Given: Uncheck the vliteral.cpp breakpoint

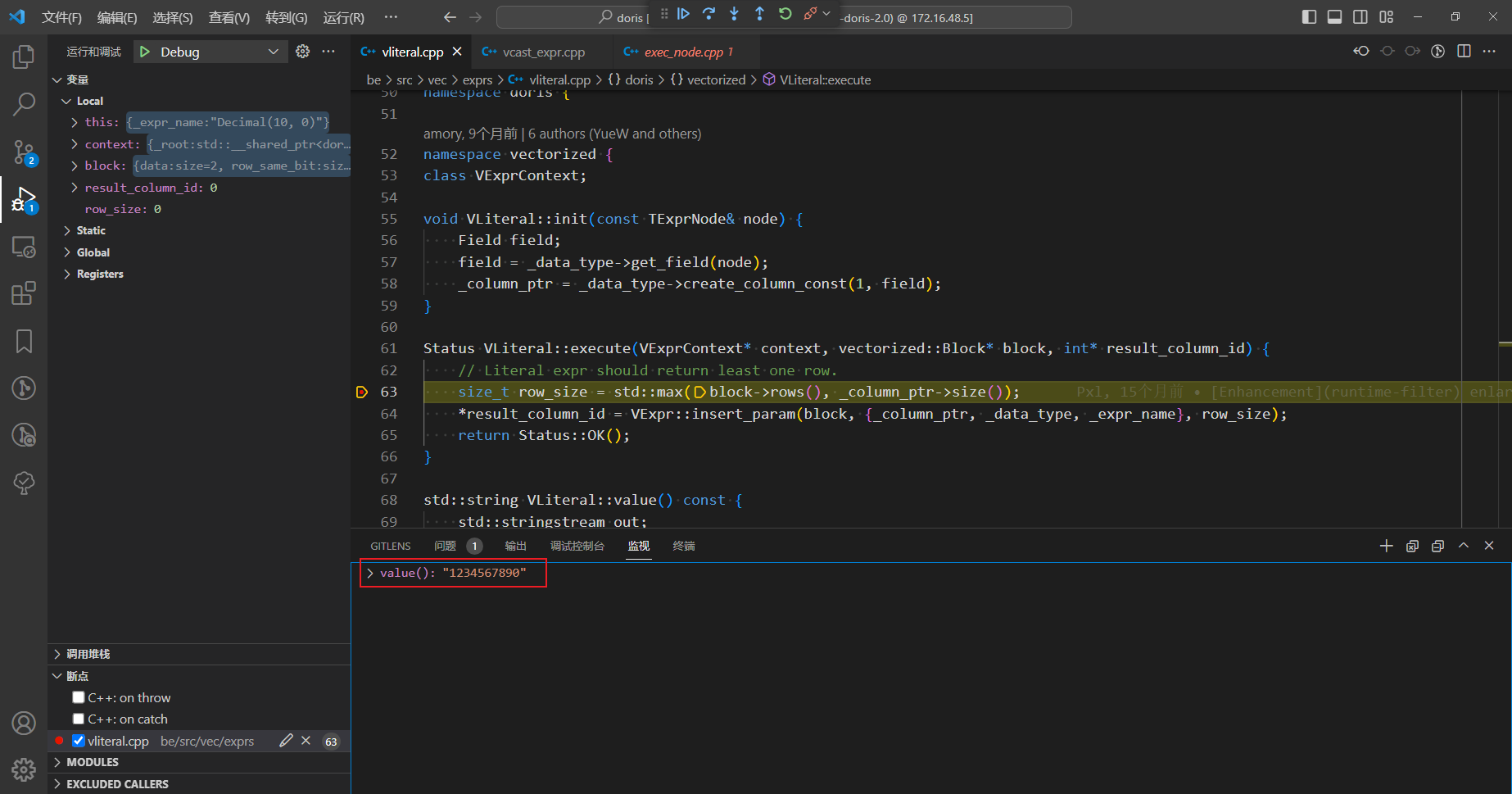Looking at the screenshot, I should 79,741.
